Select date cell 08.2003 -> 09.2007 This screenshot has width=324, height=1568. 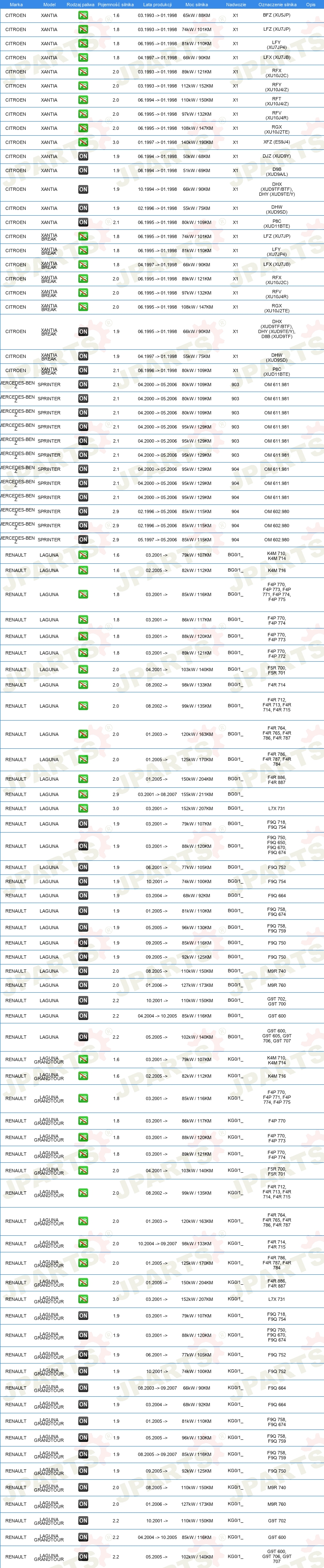coord(157,1388)
